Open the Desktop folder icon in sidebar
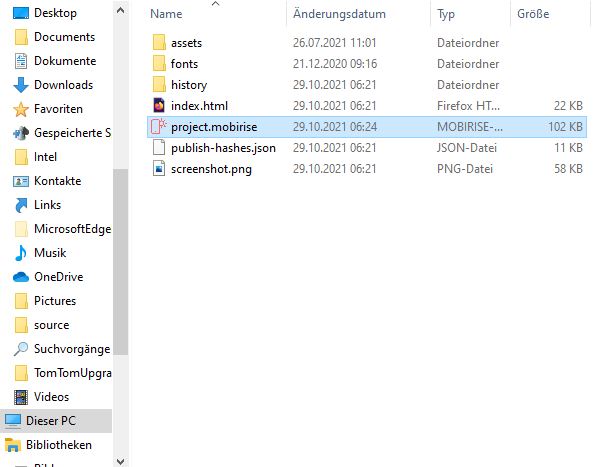The width and height of the screenshot is (611, 467). tap(21, 13)
